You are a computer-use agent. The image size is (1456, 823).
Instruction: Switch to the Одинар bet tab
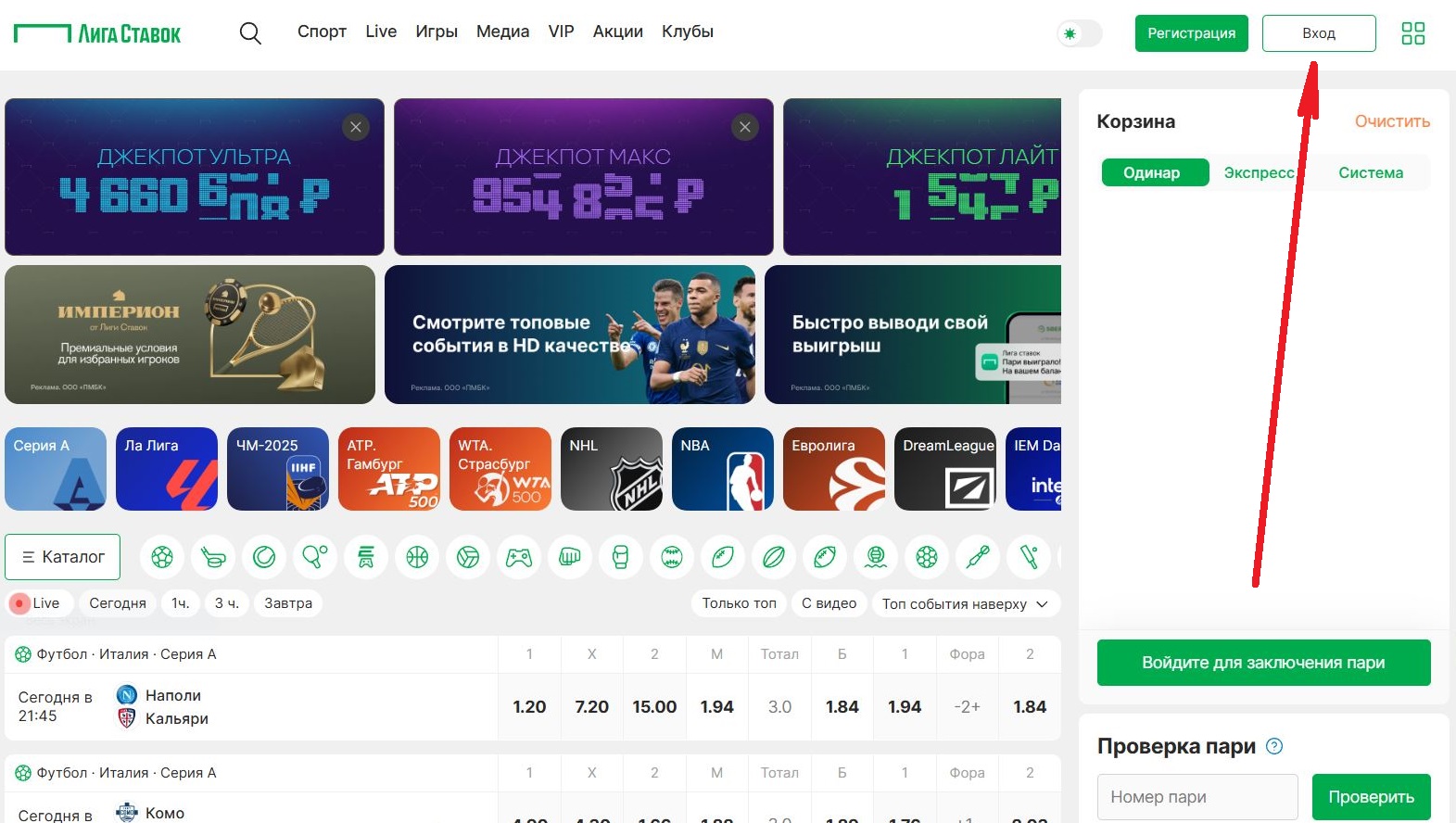[1155, 172]
